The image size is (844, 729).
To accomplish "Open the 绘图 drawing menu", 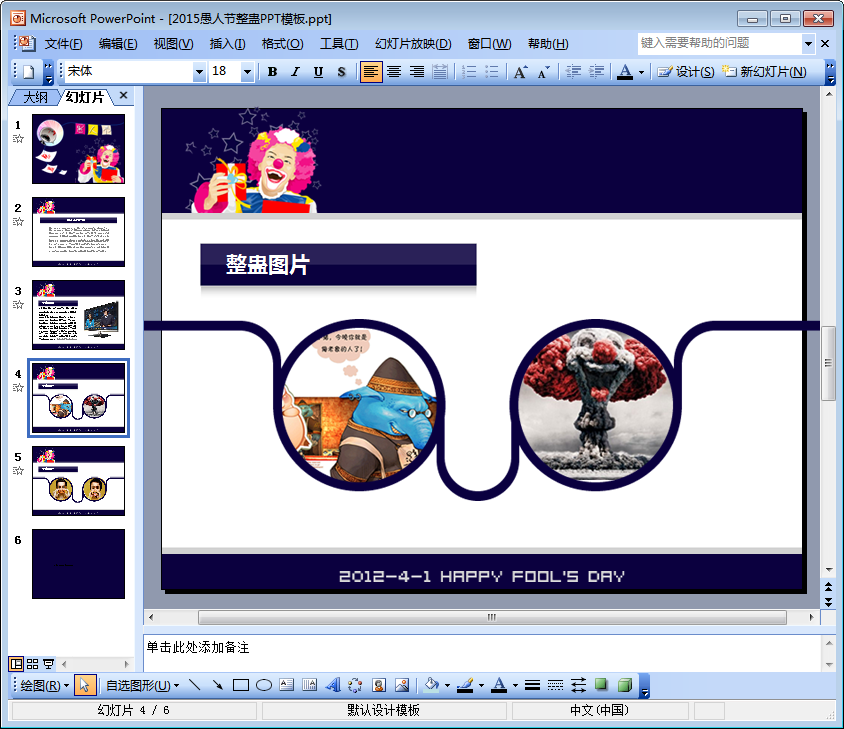I will (44, 685).
